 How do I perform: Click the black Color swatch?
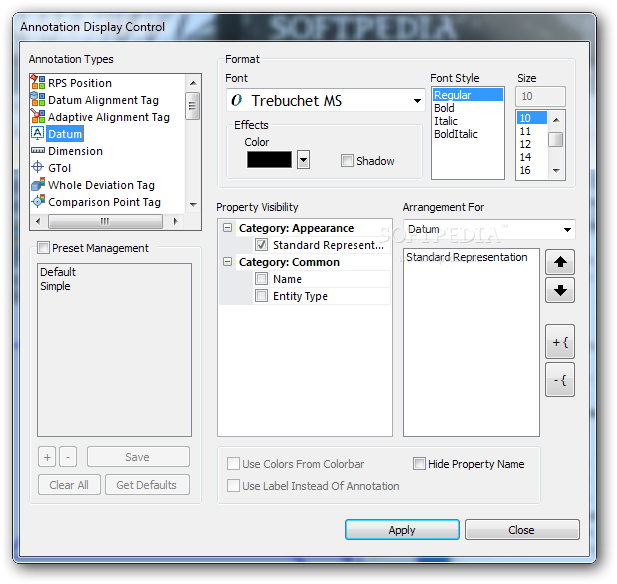click(270, 160)
